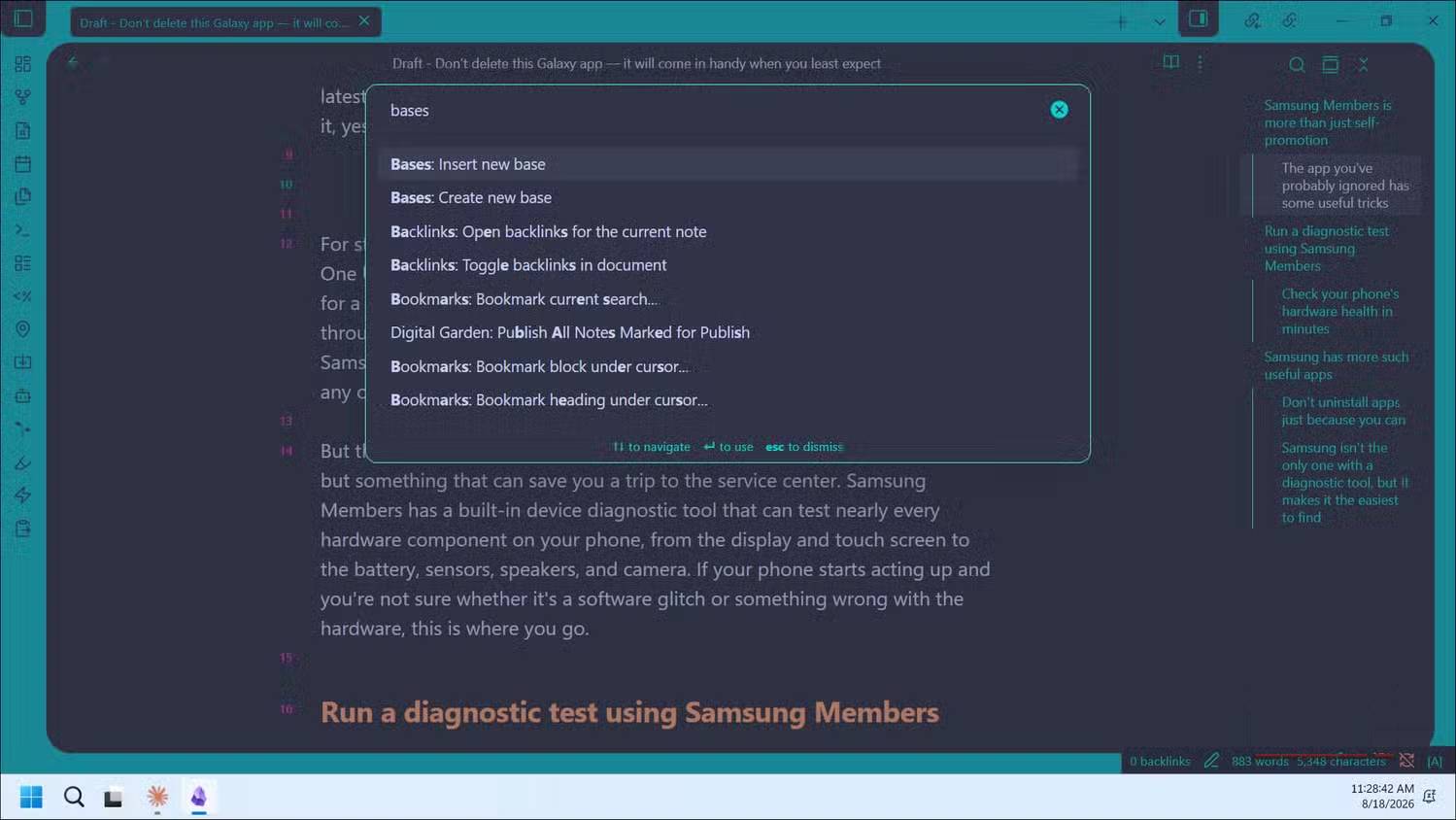Image resolution: width=1456 pixels, height=820 pixels.
Task: Run 'Bases: Insert new base' command
Action: click(x=728, y=164)
